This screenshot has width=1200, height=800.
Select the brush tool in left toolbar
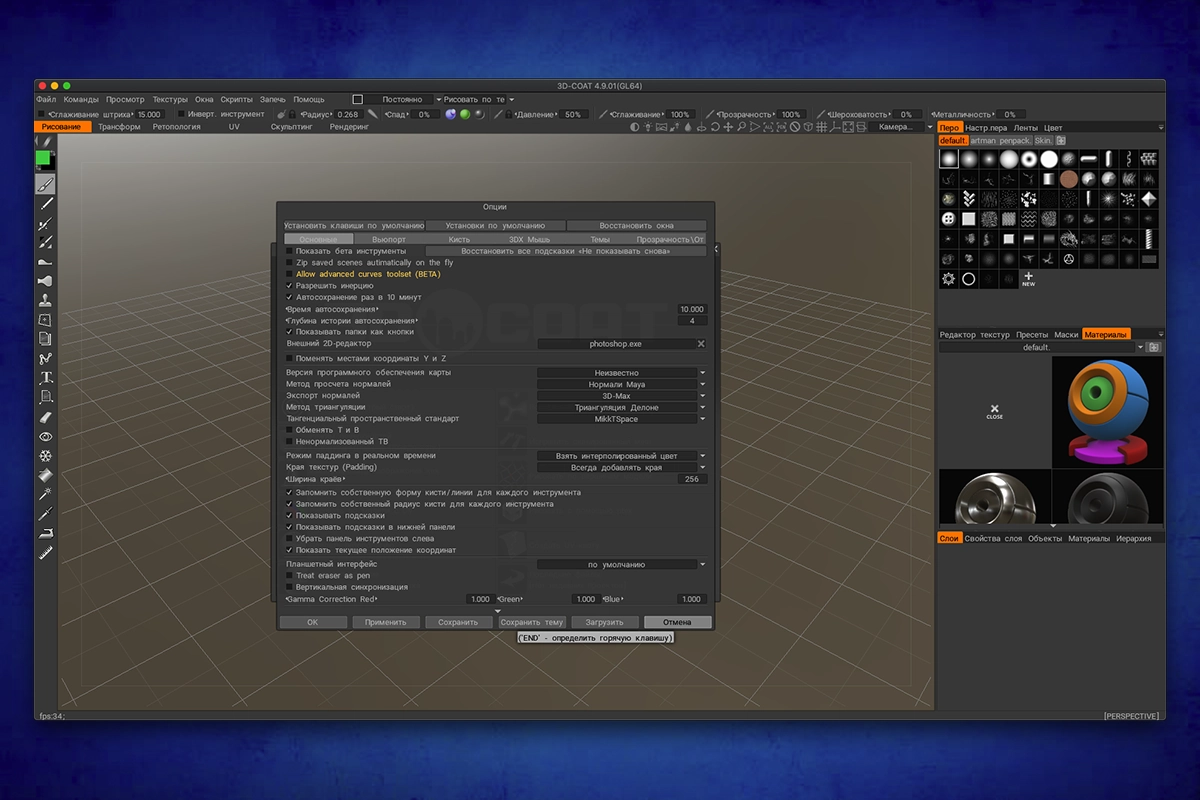(x=45, y=185)
